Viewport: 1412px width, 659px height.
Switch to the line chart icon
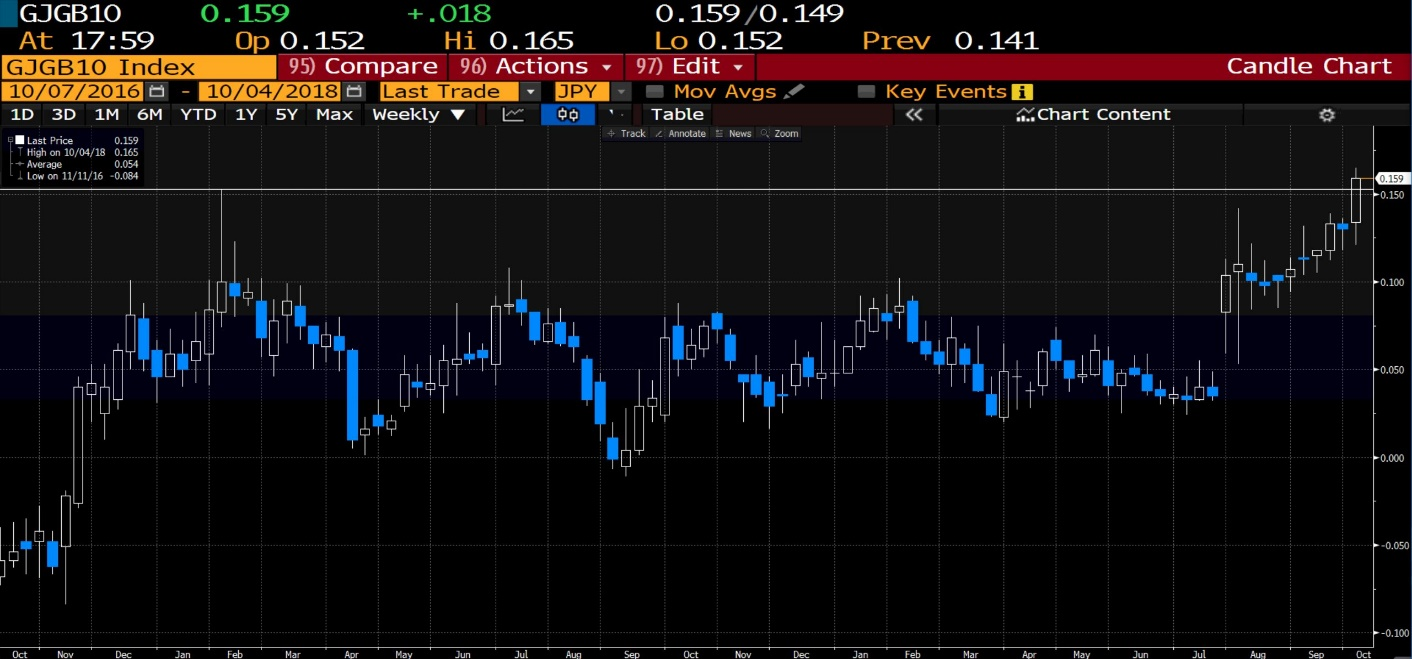click(513, 114)
